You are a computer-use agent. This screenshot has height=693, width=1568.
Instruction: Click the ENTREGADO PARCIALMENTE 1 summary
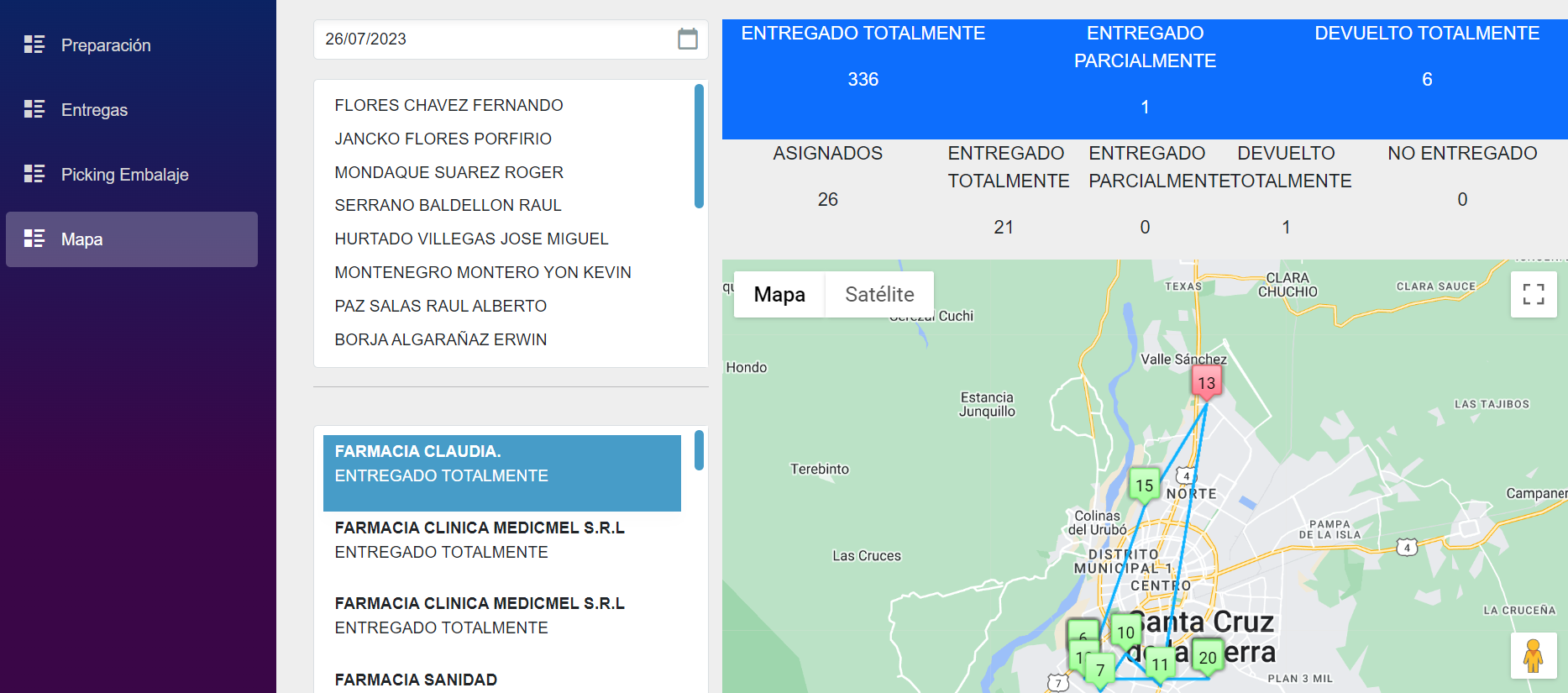(1145, 70)
